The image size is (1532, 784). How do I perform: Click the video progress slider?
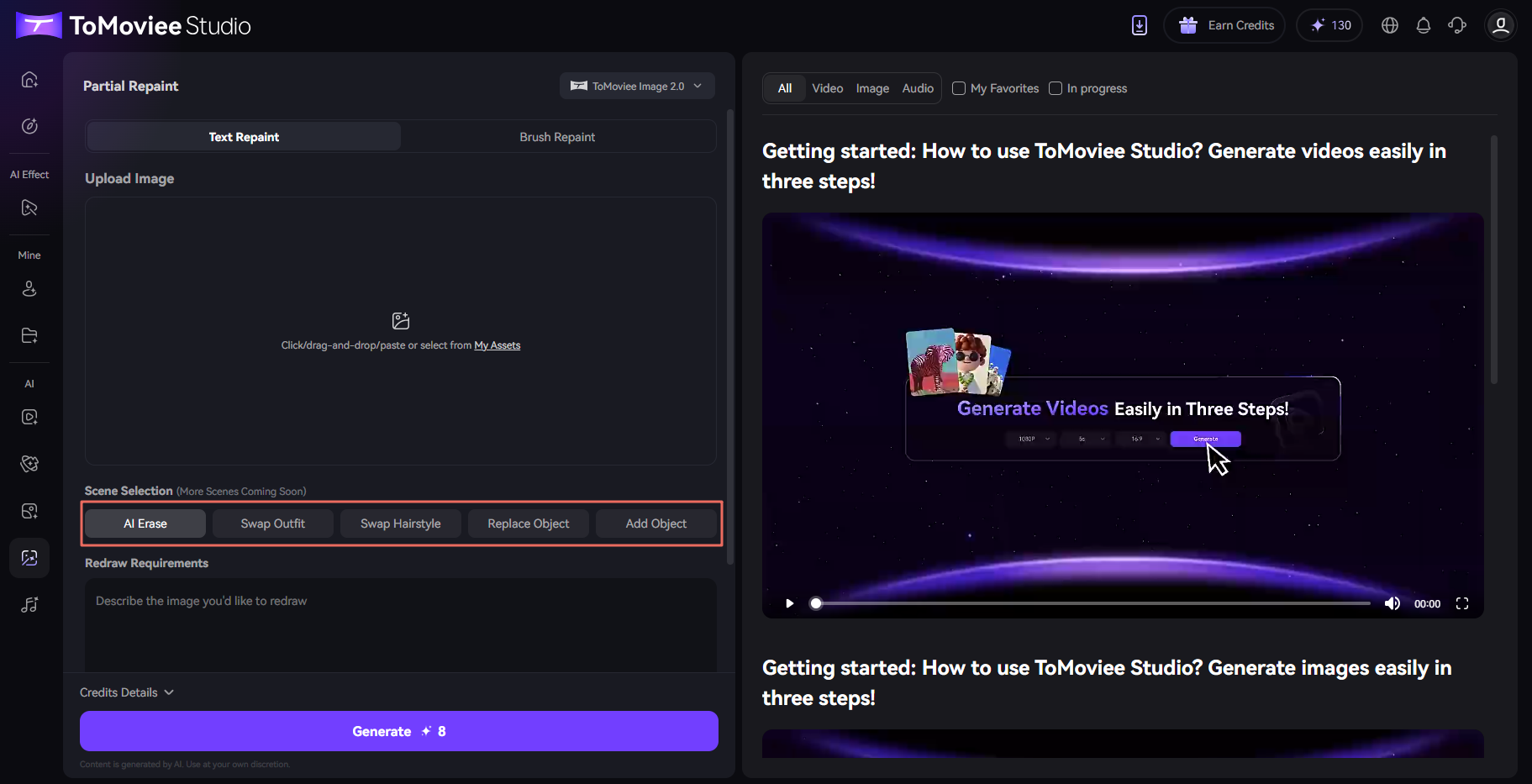coord(1092,603)
